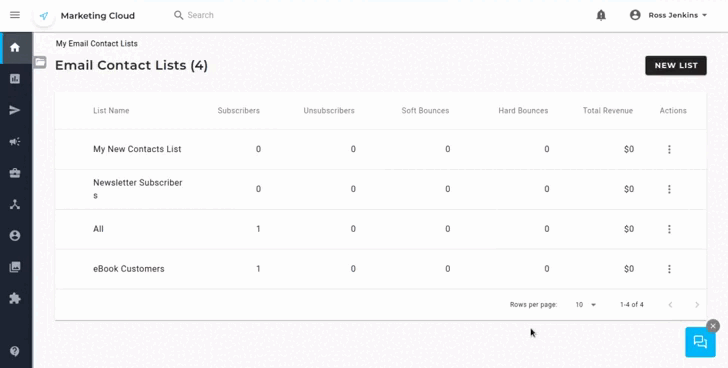Click the user avatar icon
Screen dimensions: 728x368
(x=635, y=15)
